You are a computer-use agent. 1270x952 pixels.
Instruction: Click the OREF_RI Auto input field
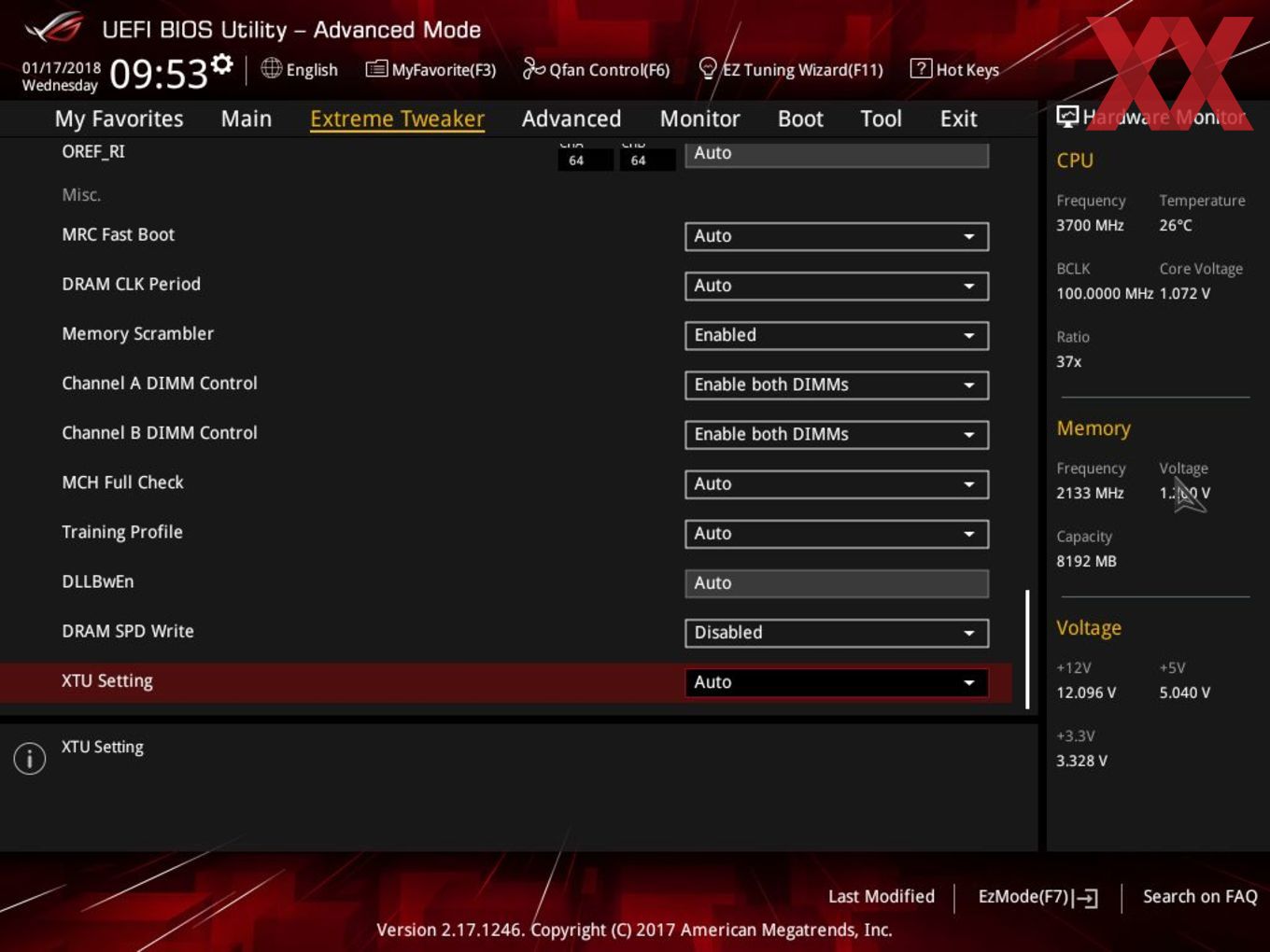point(837,153)
